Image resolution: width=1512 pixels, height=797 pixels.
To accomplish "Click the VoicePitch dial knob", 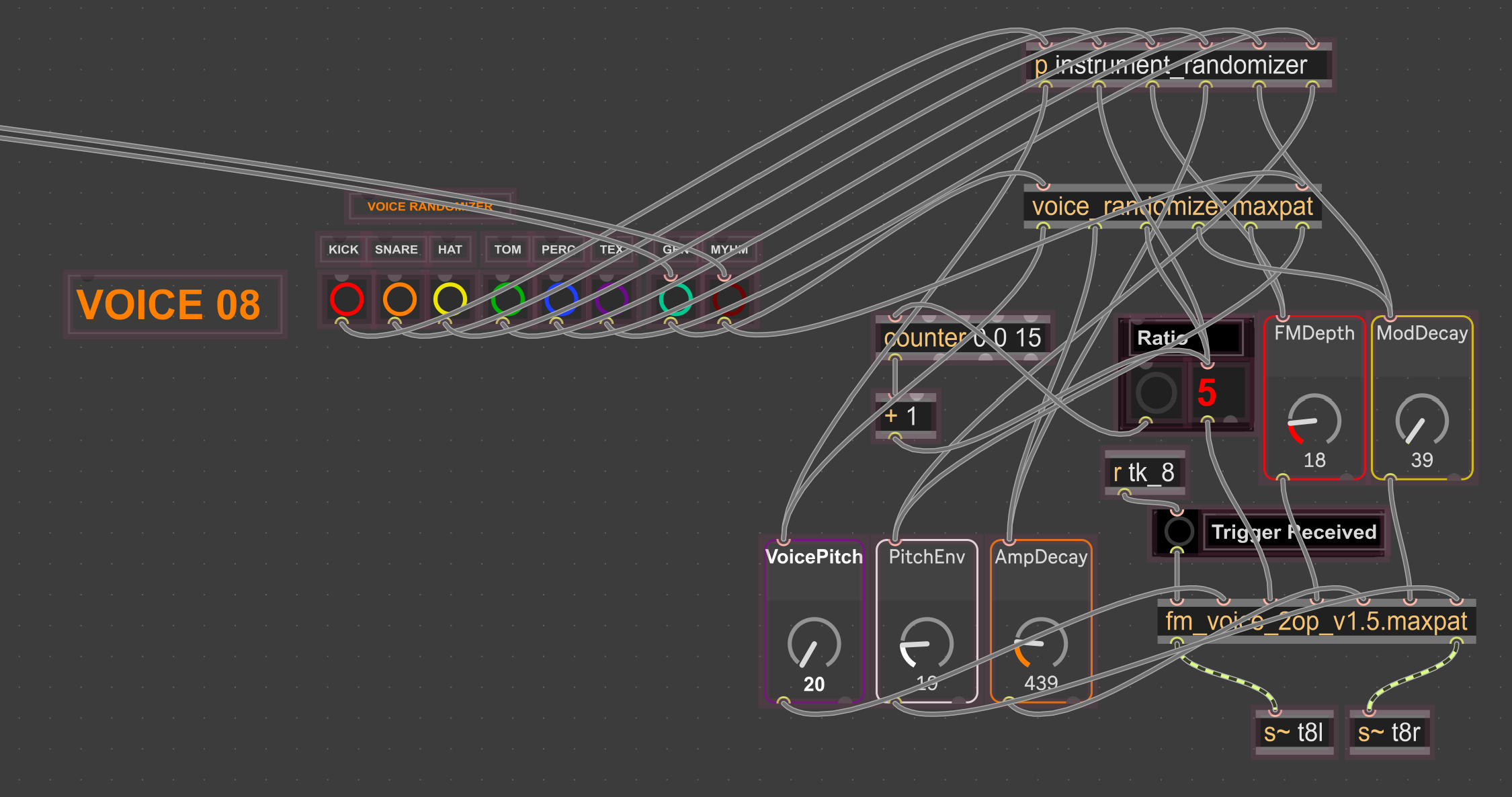I will tap(813, 643).
